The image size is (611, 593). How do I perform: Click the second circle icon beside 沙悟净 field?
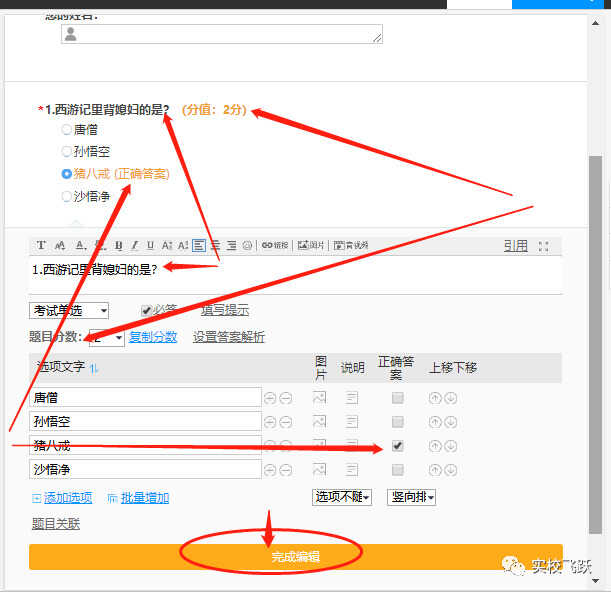click(286, 470)
